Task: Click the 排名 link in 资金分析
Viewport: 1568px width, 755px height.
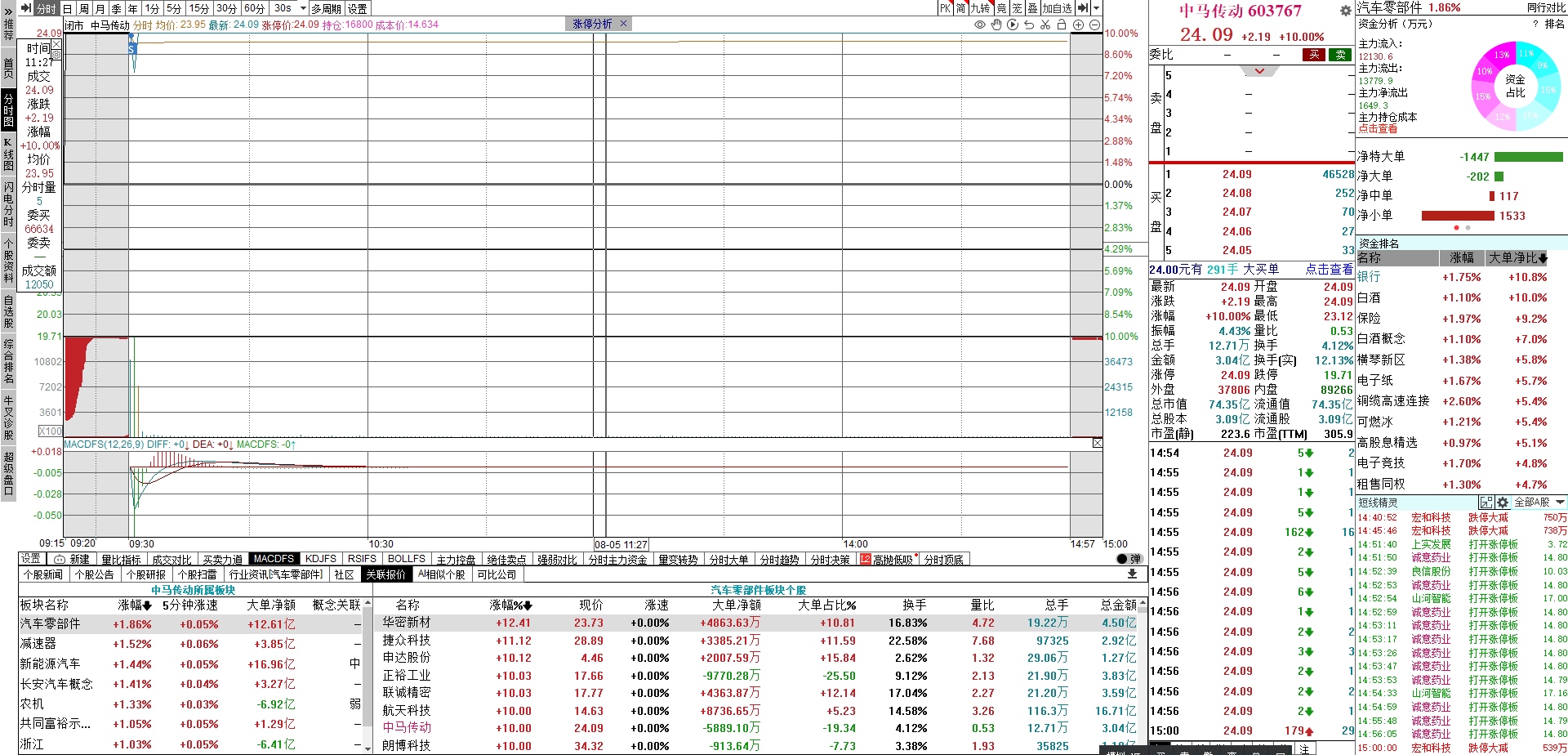Action: [x=1555, y=24]
